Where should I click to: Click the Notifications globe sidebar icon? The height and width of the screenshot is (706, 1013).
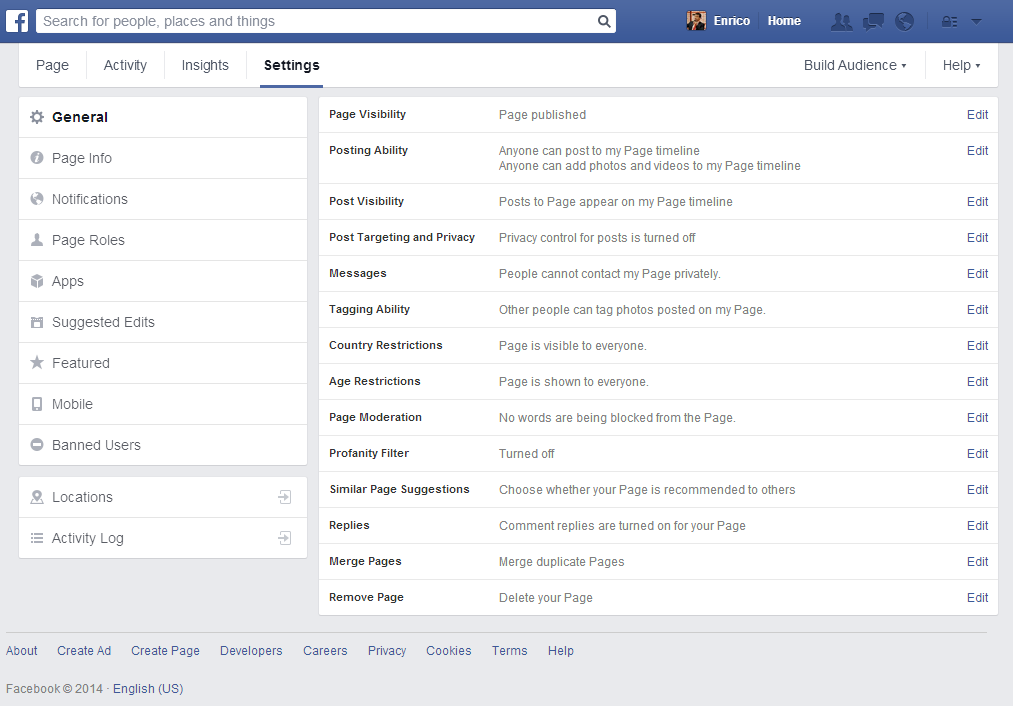[37, 199]
